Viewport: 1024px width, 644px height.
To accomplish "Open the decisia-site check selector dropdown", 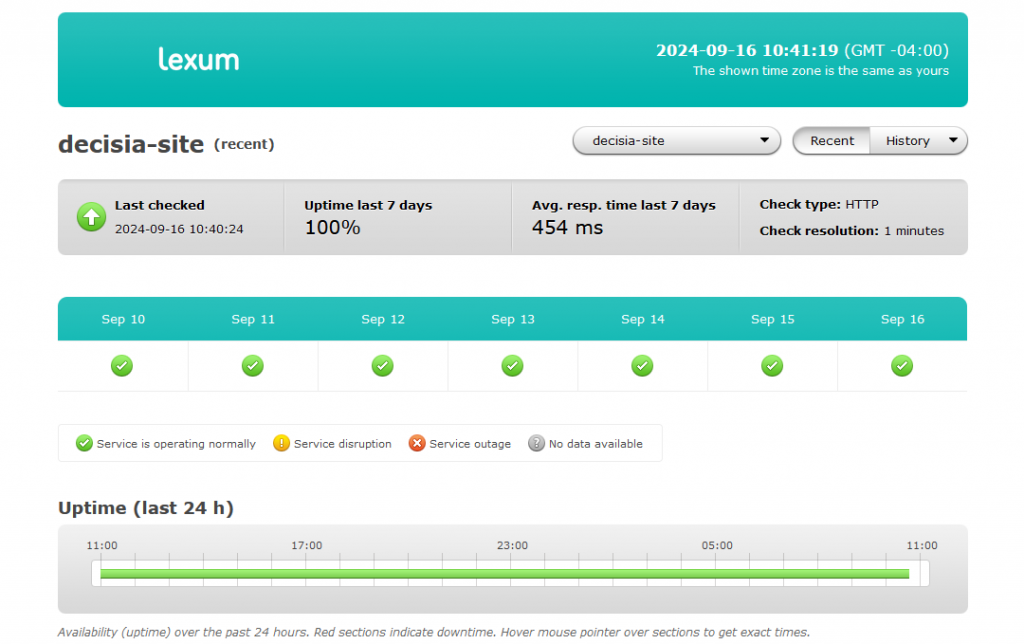I will click(x=676, y=141).
